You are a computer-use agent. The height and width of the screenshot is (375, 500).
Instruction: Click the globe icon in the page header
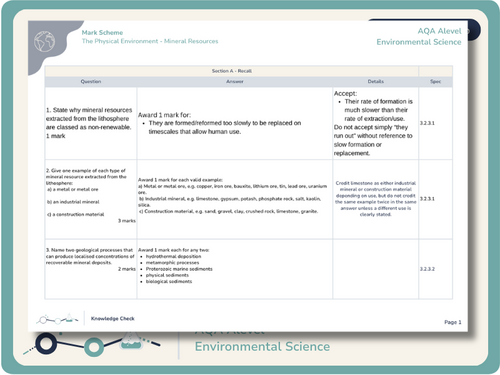coord(44,41)
